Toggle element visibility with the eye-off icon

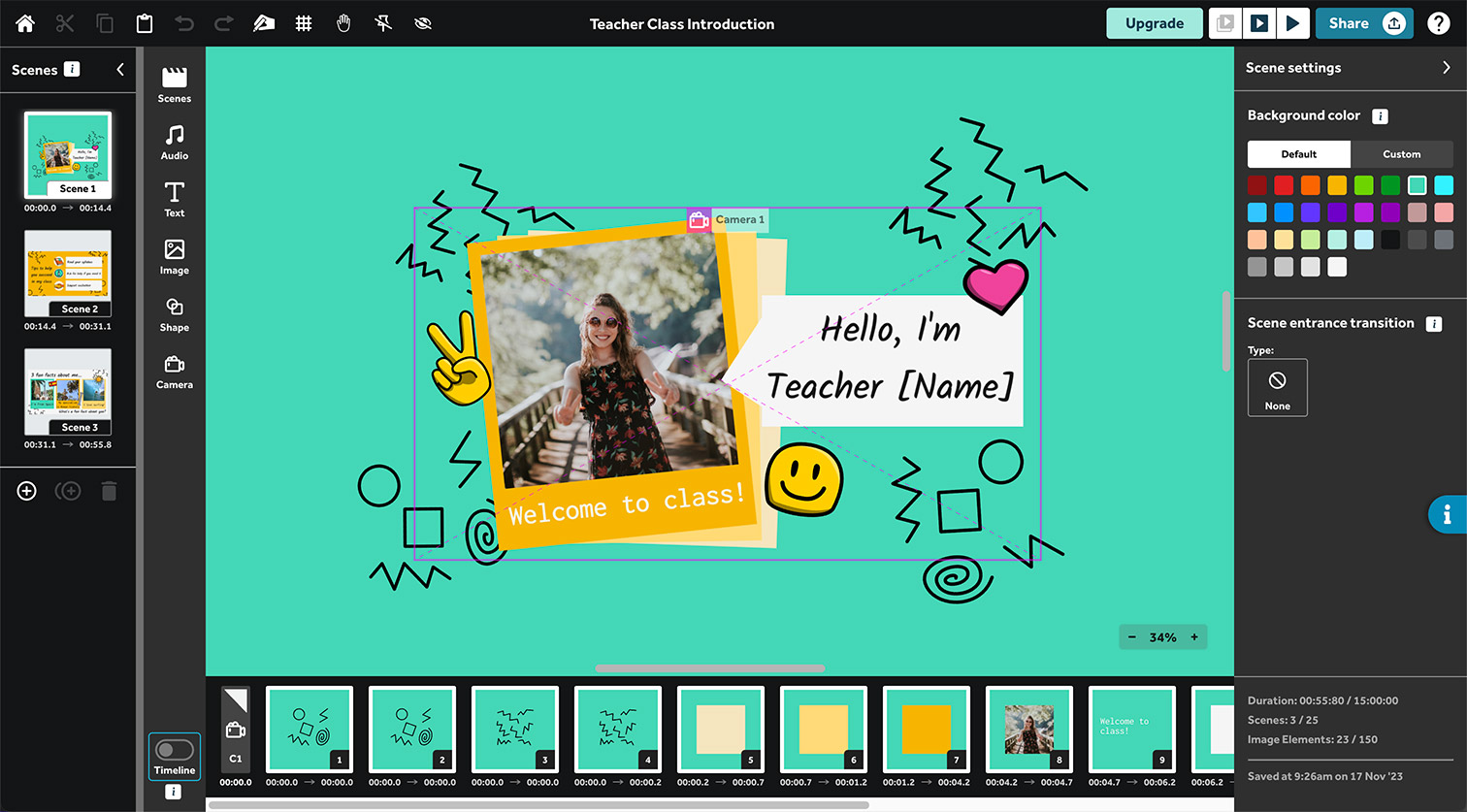point(423,23)
